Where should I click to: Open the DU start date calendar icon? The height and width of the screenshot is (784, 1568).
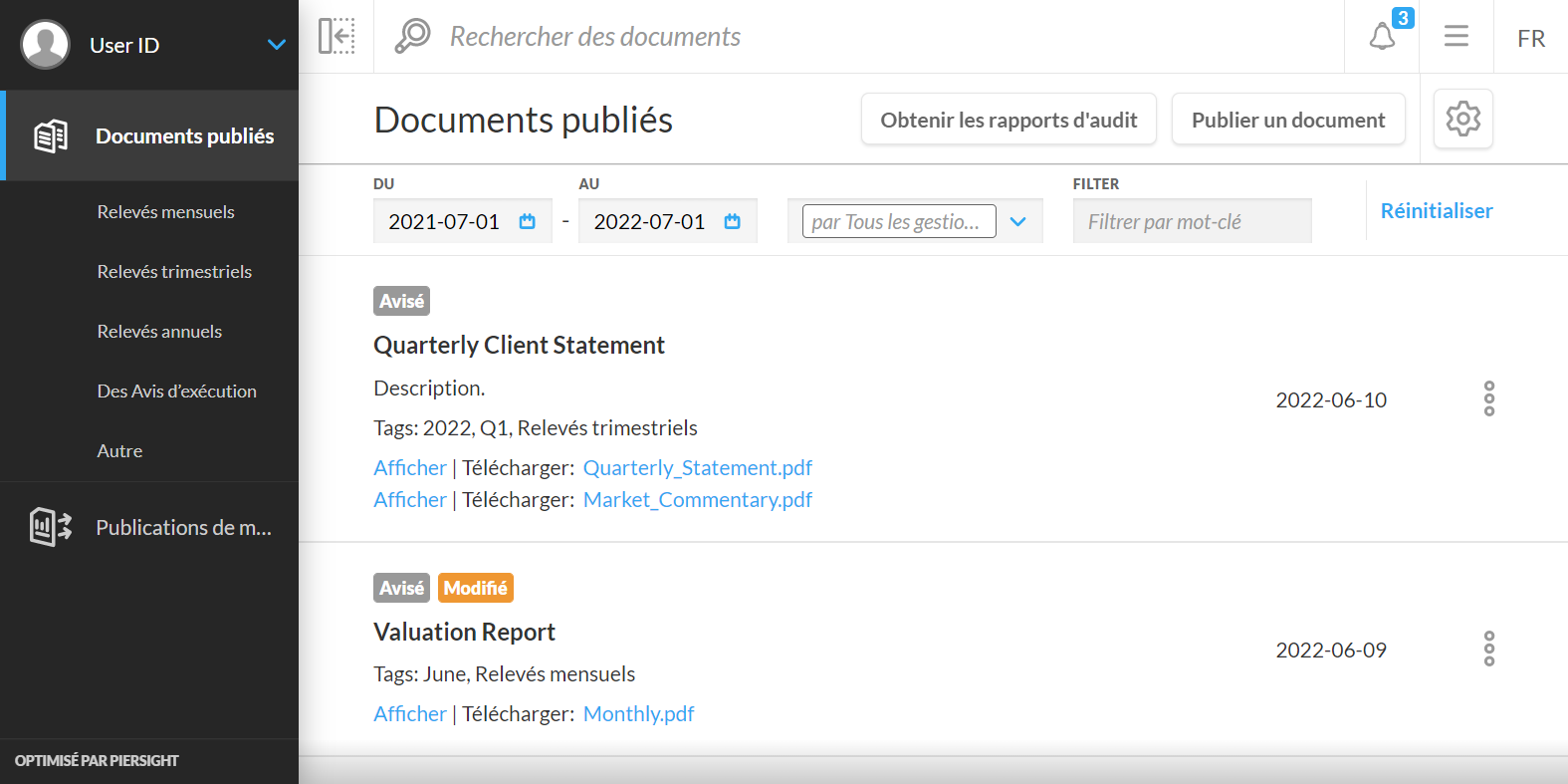pos(528,221)
